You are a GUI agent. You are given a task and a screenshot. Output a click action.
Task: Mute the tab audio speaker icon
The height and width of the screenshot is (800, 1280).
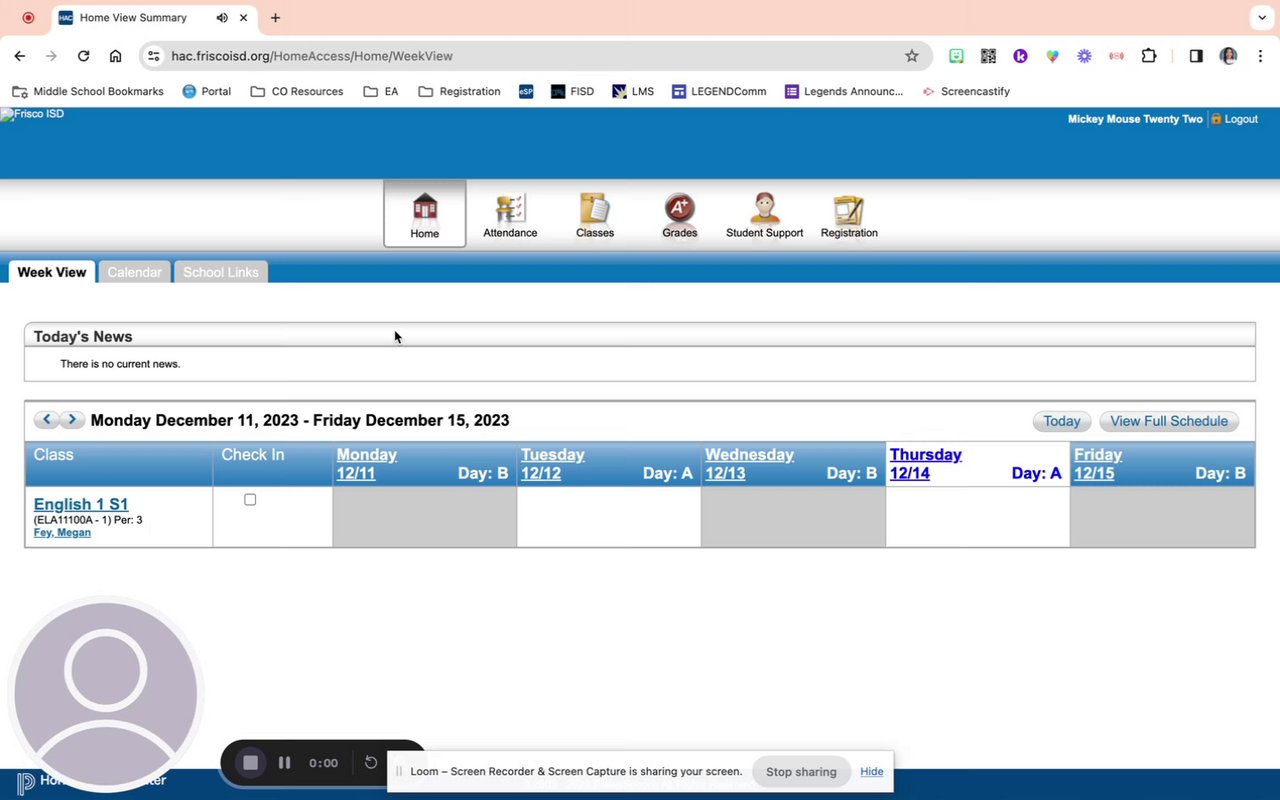point(222,18)
